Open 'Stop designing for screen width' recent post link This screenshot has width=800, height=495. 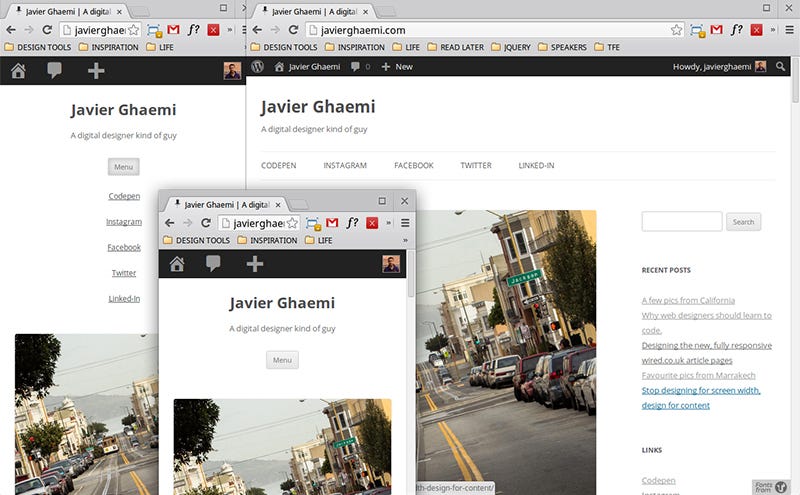[701, 398]
